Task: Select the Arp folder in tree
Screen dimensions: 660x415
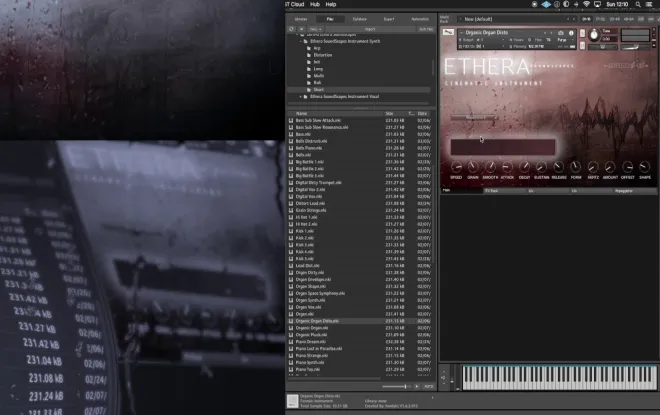Action: click(x=317, y=48)
